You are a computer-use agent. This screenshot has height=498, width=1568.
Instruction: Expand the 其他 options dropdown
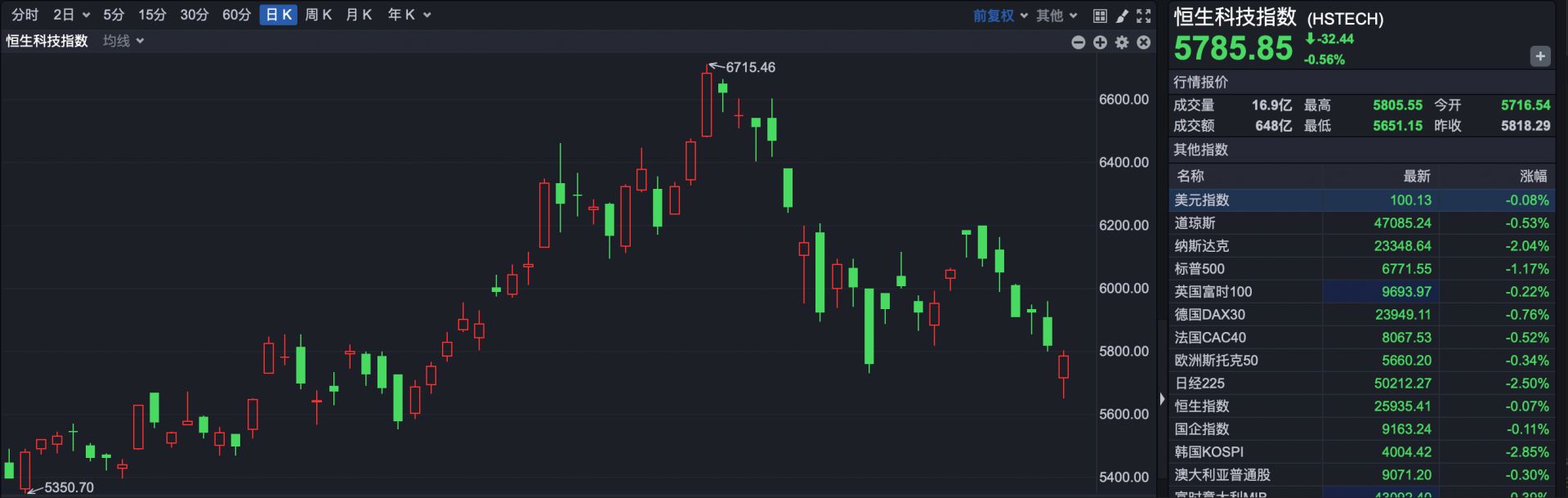[x=1057, y=16]
